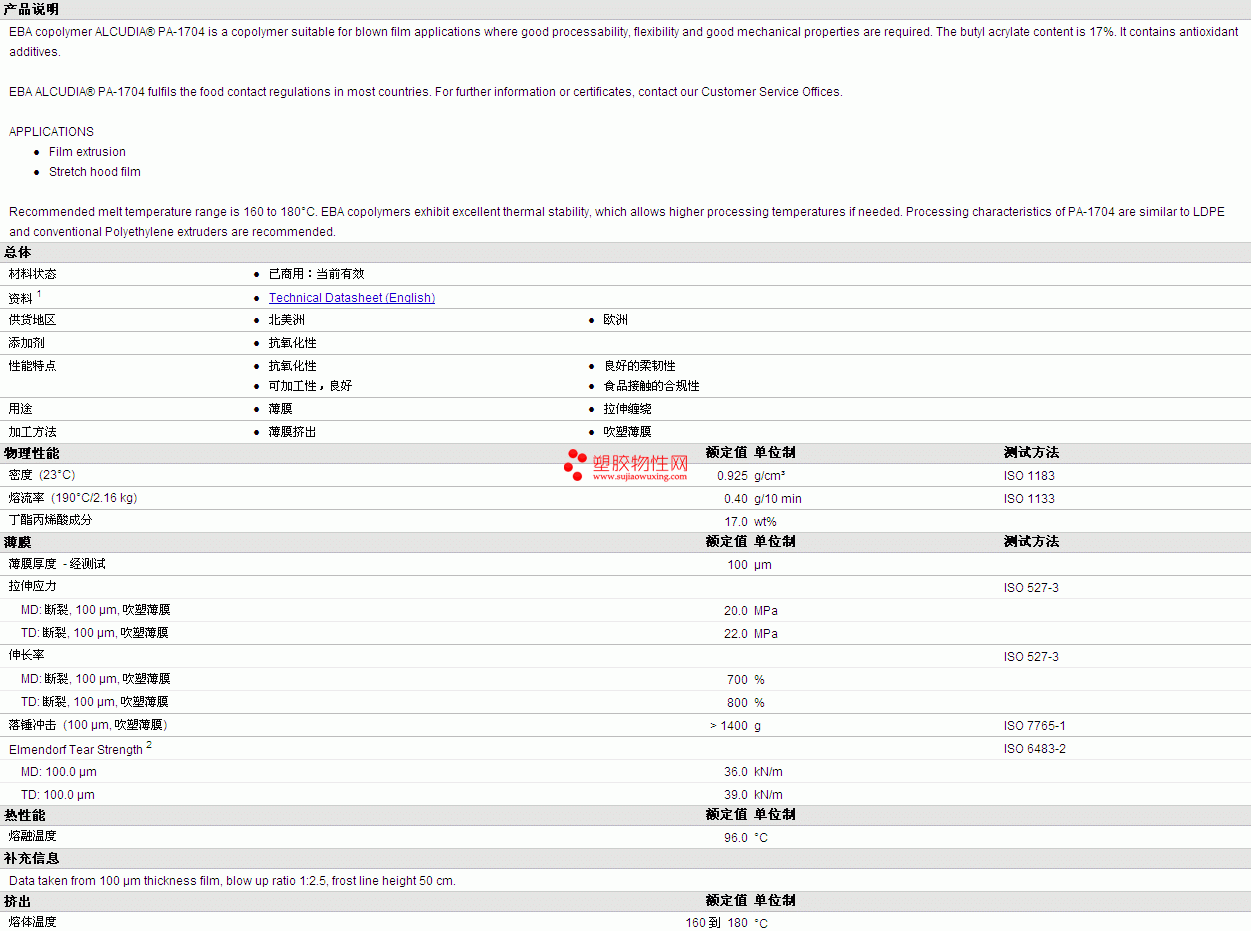Screen dimensions: 1251x931
Task: Select the g/10 min unit cell
Action: tap(778, 499)
